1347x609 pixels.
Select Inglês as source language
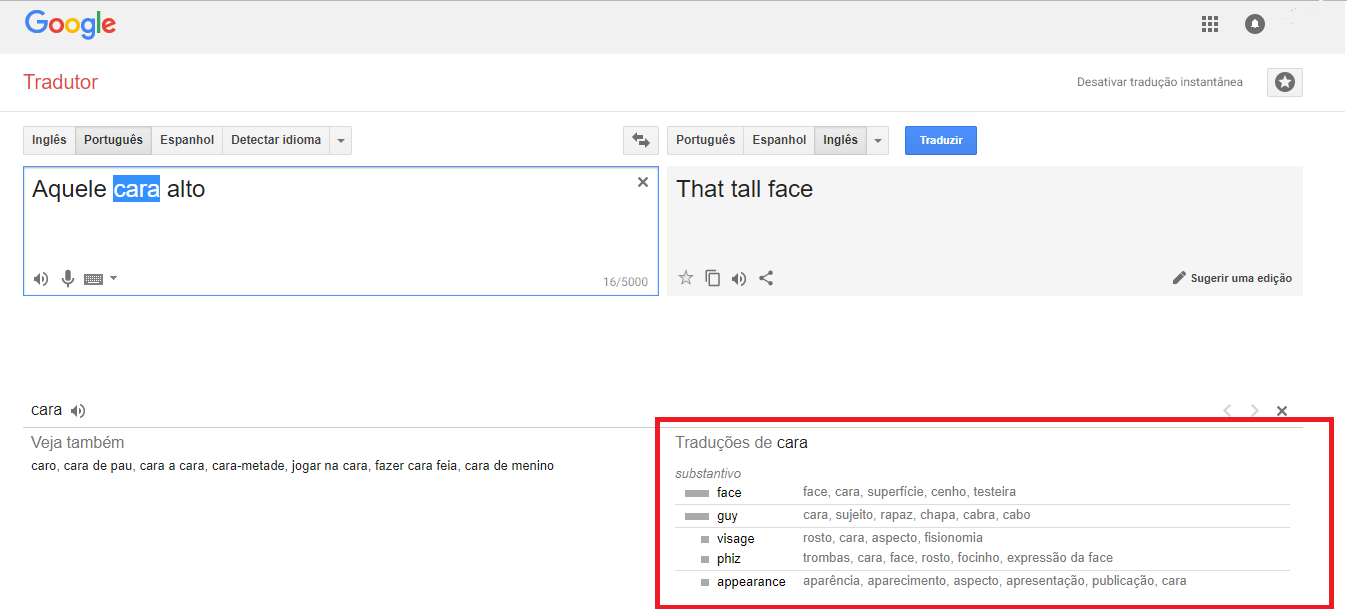coord(49,140)
